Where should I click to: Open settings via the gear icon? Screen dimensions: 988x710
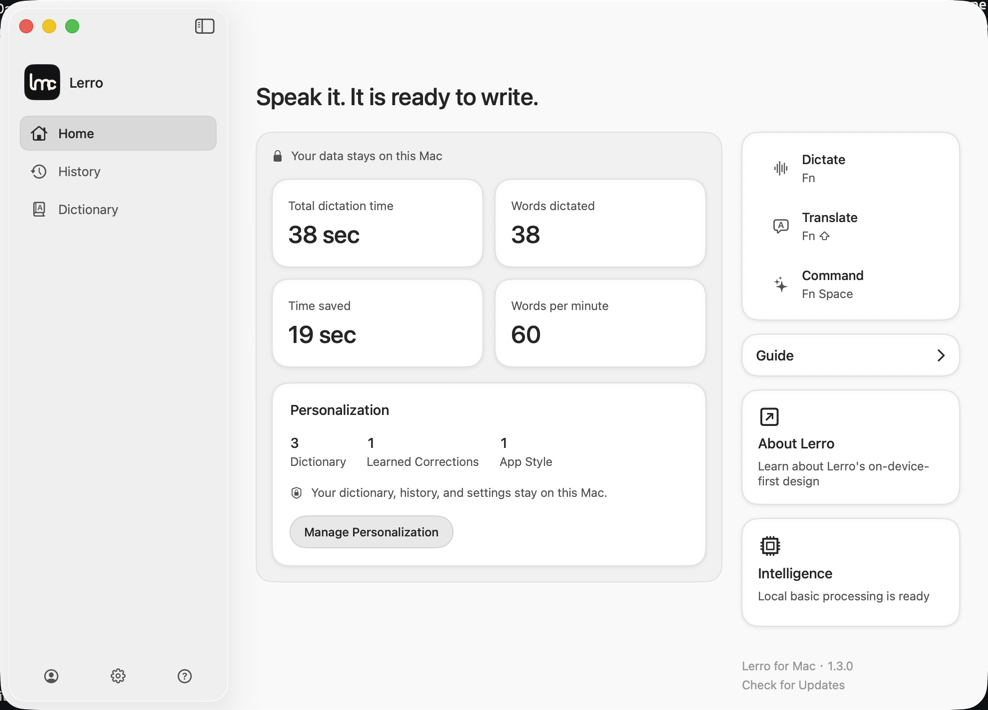[x=118, y=676]
